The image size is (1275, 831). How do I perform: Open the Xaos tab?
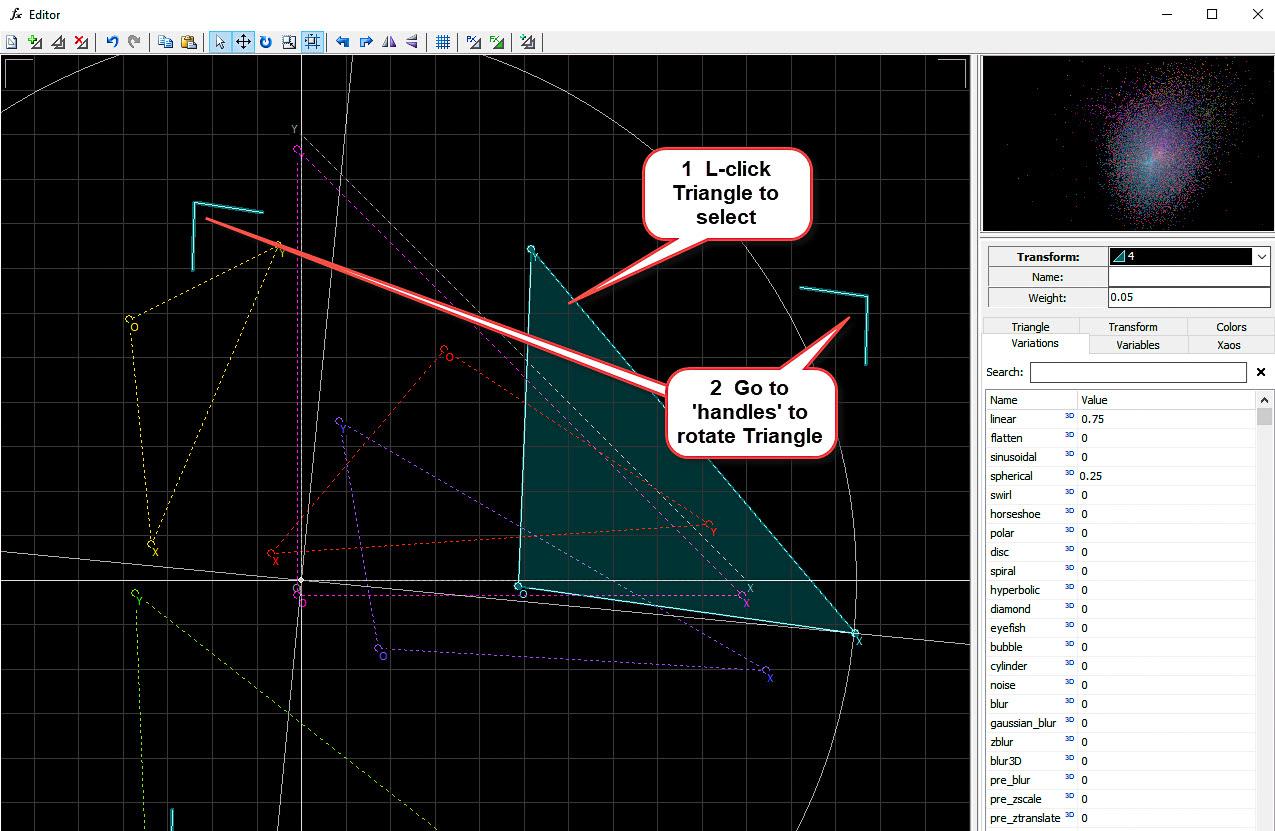click(1229, 345)
